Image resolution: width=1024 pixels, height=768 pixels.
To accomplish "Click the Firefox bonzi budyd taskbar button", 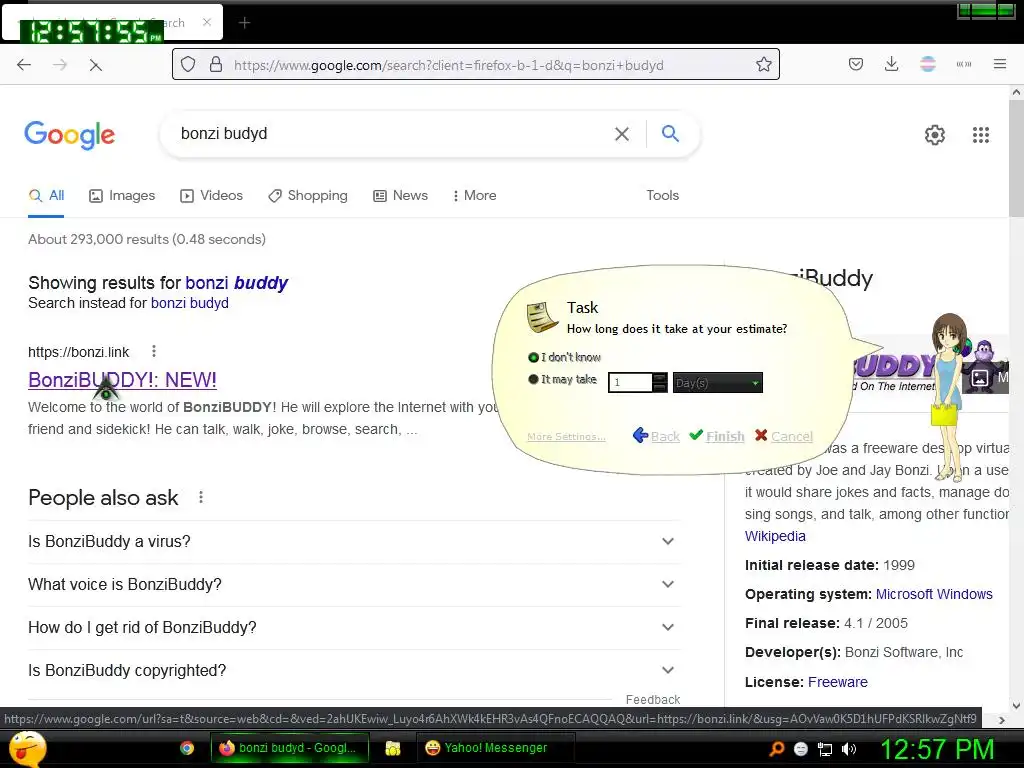I will pyautogui.click(x=290, y=748).
